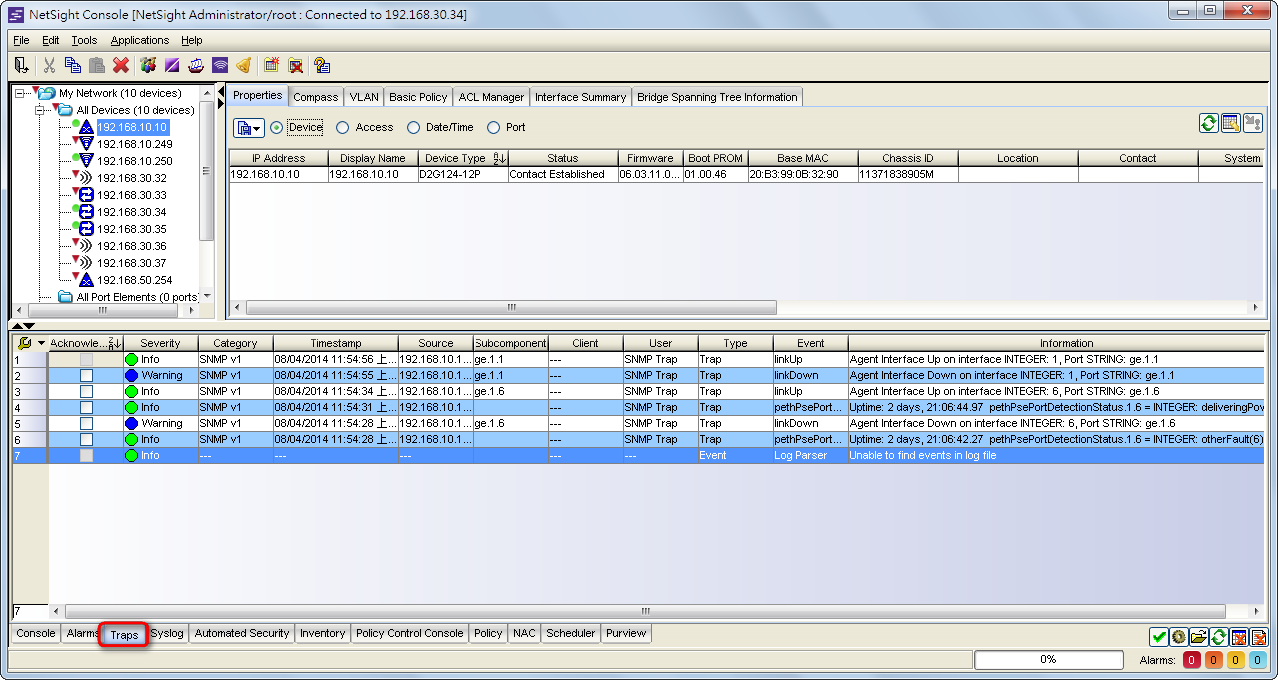Collapse the My Network tree node
This screenshot has height=680, width=1278.
pos(21,93)
